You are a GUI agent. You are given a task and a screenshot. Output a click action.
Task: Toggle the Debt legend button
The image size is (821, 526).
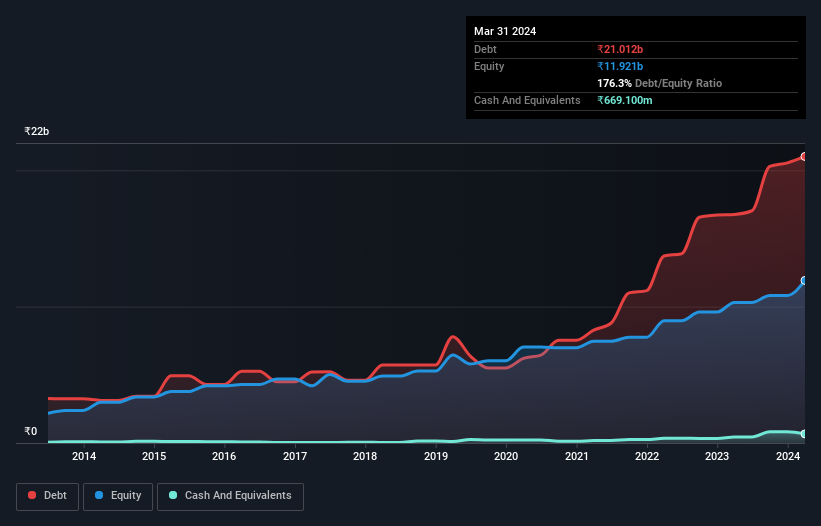[x=48, y=496]
